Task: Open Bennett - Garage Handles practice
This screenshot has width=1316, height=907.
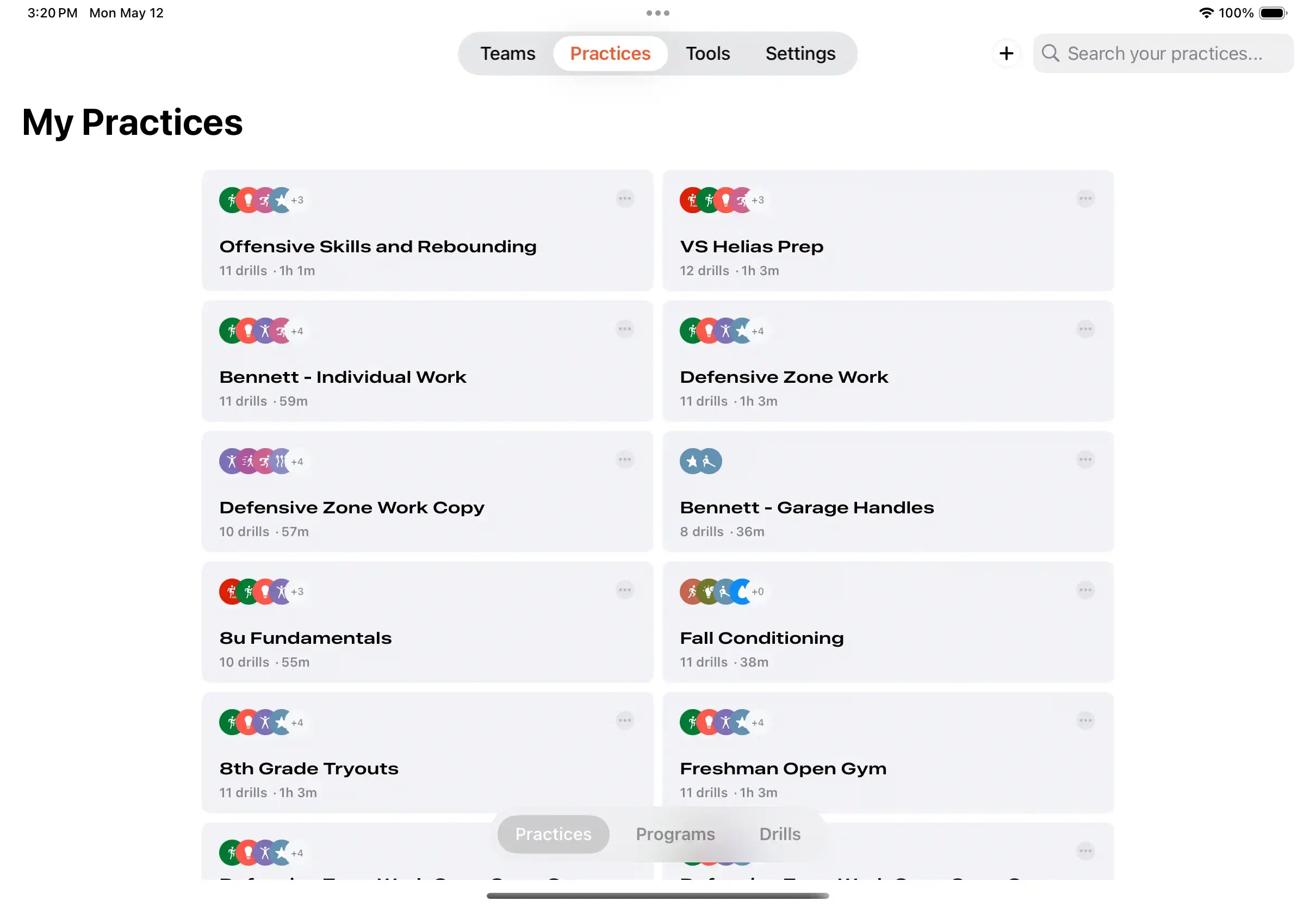Action: click(887, 492)
